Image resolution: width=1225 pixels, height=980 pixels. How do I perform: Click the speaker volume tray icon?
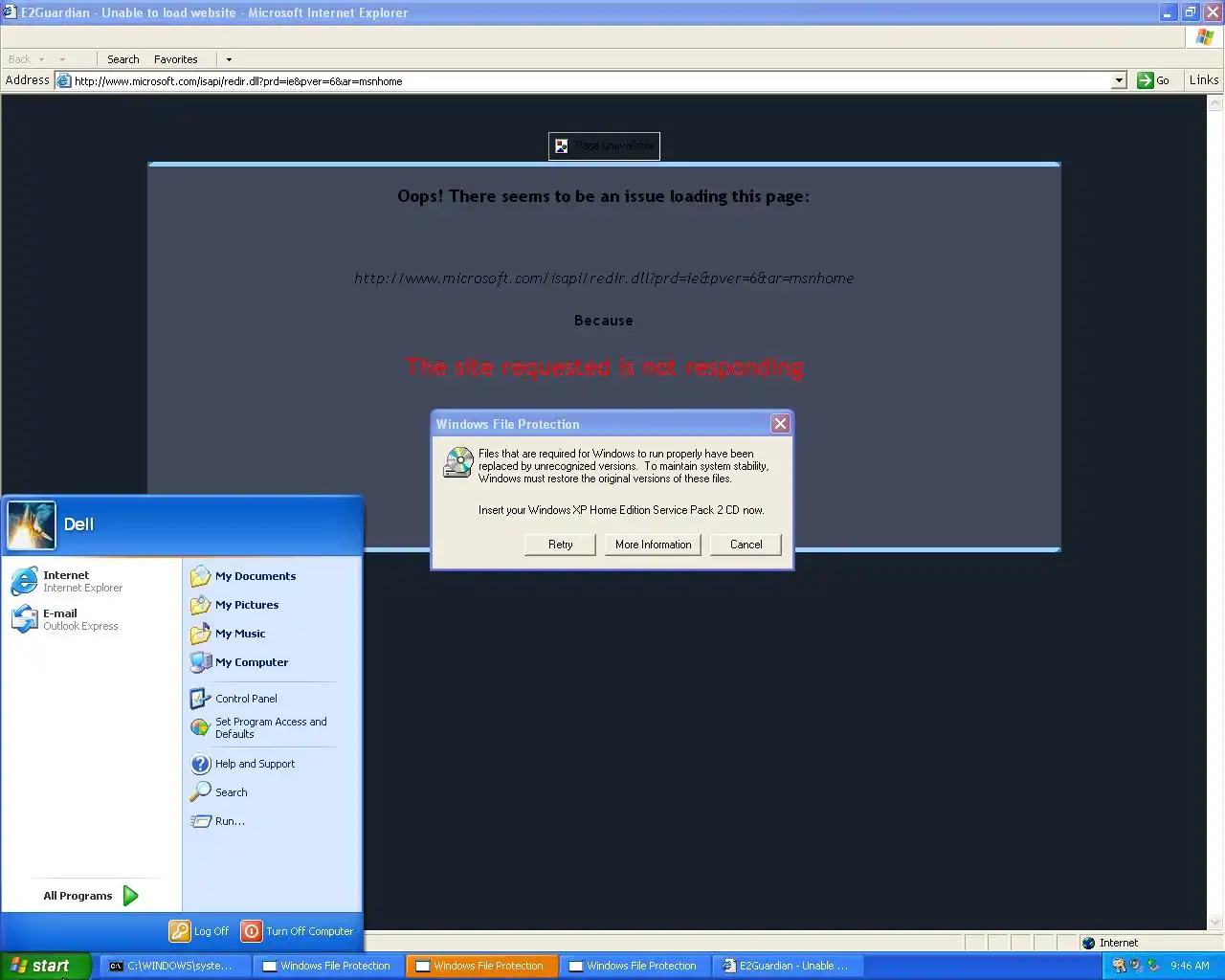[x=1136, y=966]
